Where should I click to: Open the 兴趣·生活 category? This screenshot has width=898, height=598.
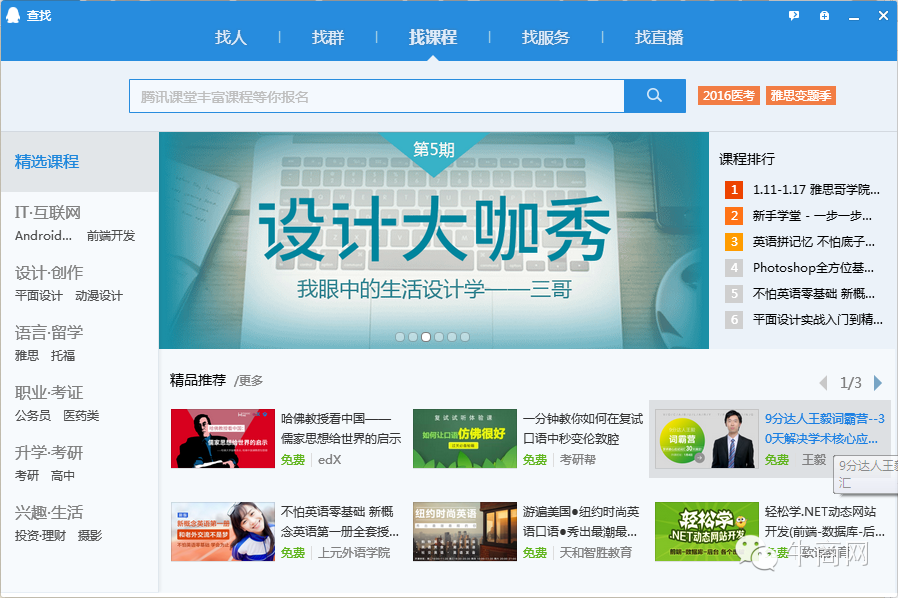click(x=49, y=513)
